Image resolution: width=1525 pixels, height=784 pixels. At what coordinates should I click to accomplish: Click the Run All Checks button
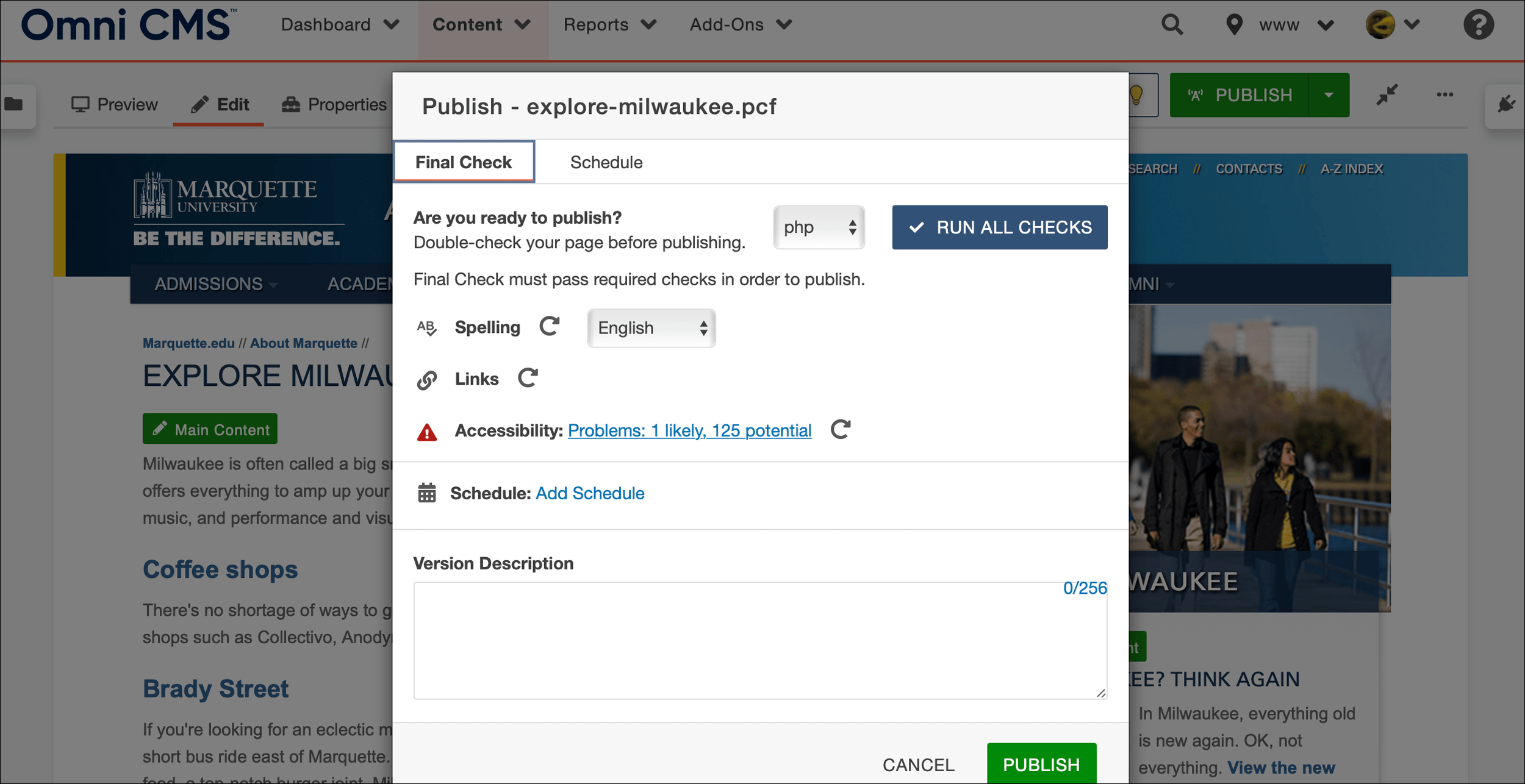pyautogui.click(x=1000, y=227)
